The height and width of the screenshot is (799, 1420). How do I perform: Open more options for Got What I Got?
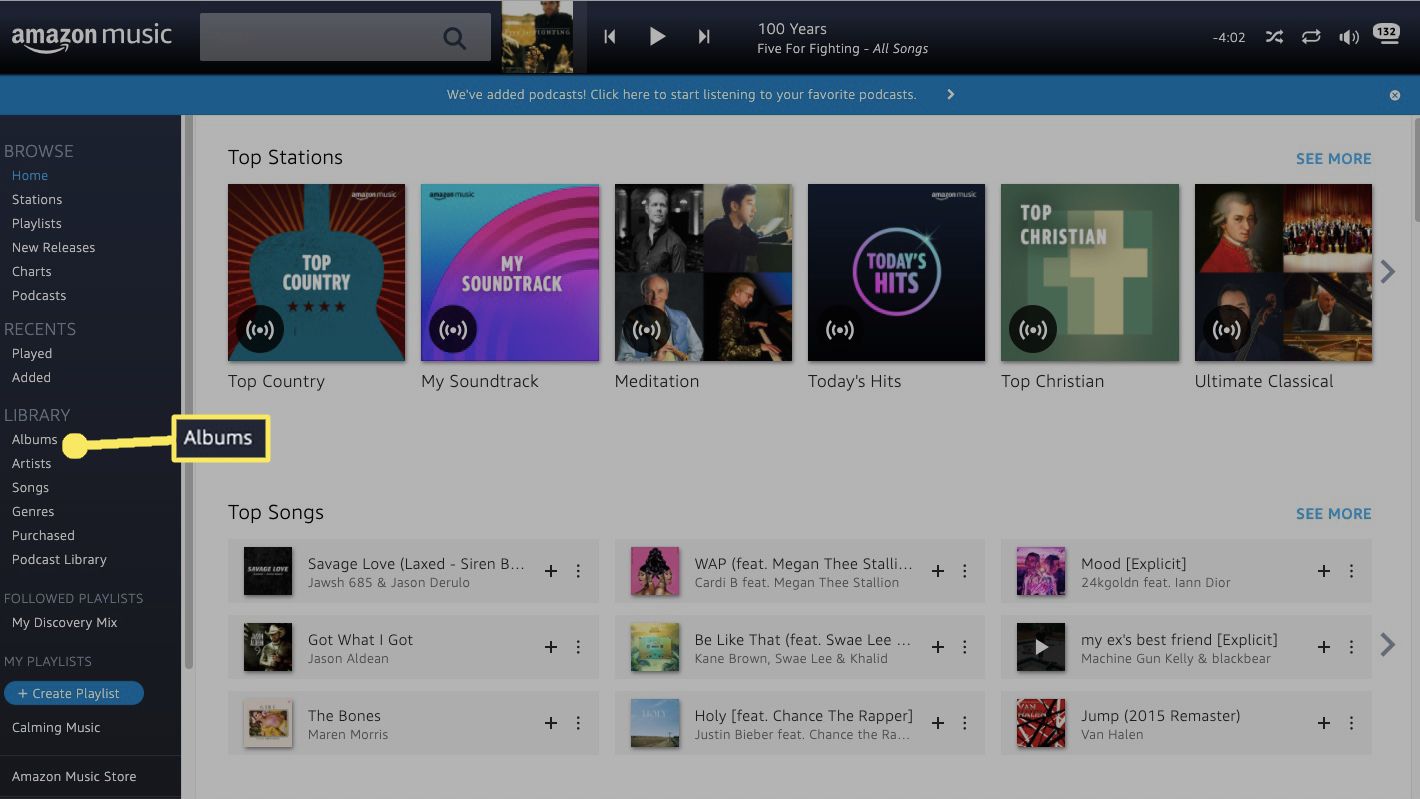click(x=578, y=647)
